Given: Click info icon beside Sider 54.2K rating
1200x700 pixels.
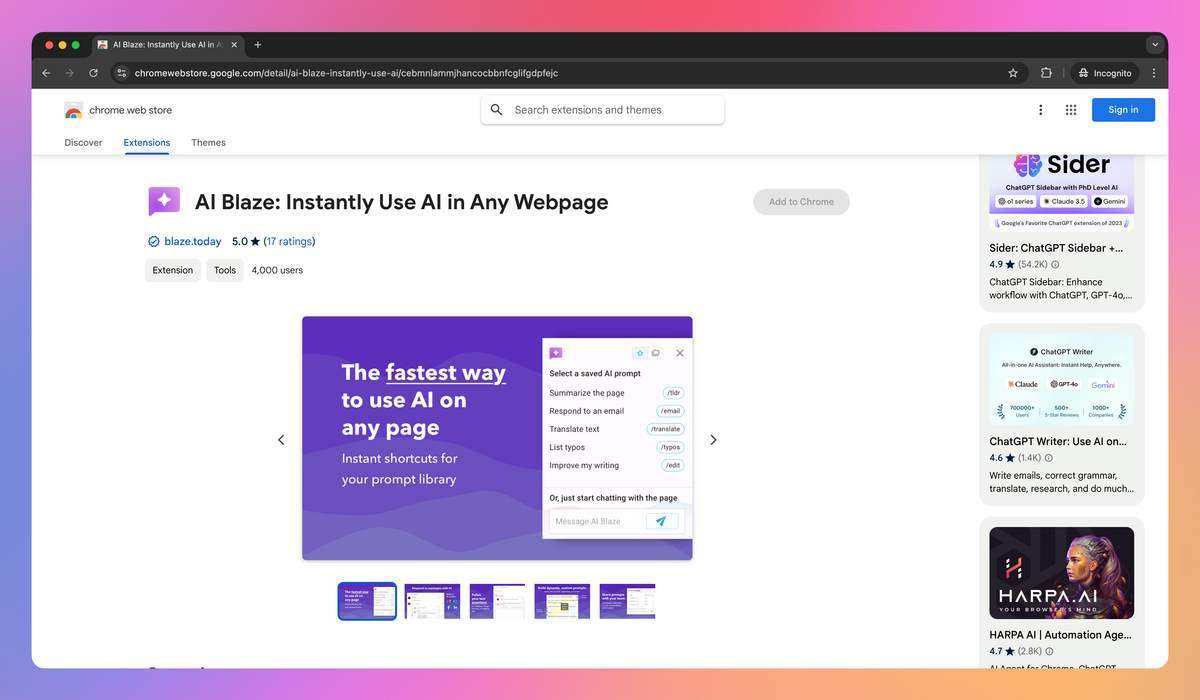Looking at the screenshot, I should [1056, 265].
